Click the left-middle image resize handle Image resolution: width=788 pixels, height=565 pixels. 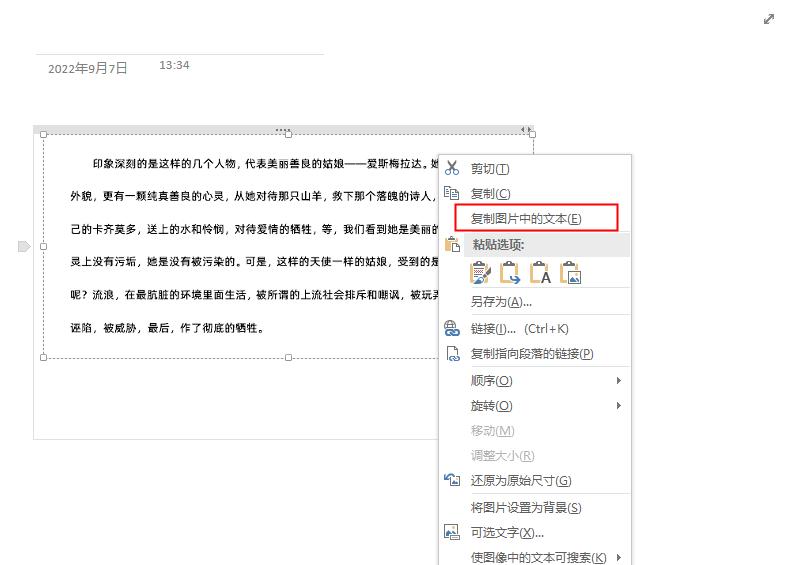coord(44,246)
